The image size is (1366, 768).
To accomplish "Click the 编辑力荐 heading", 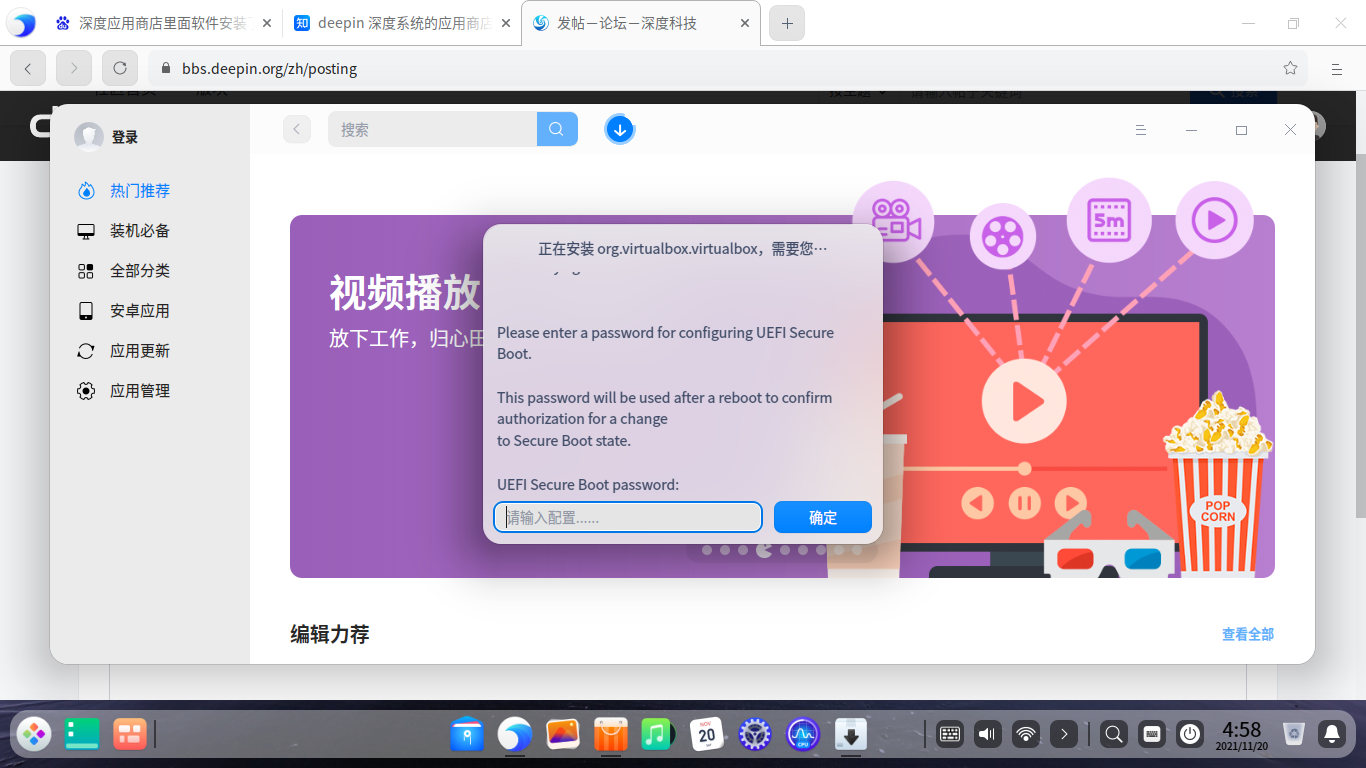I will pyautogui.click(x=330, y=634).
